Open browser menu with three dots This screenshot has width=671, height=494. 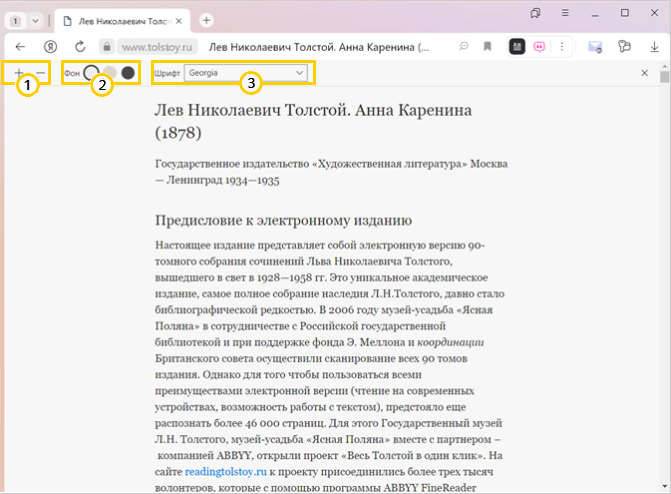tap(562, 46)
